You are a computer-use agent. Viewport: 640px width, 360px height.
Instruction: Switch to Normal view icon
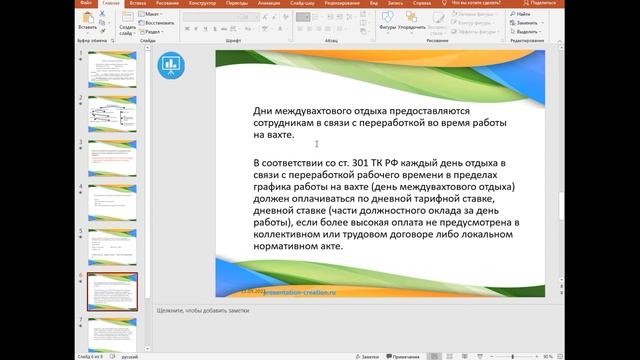[434, 357]
